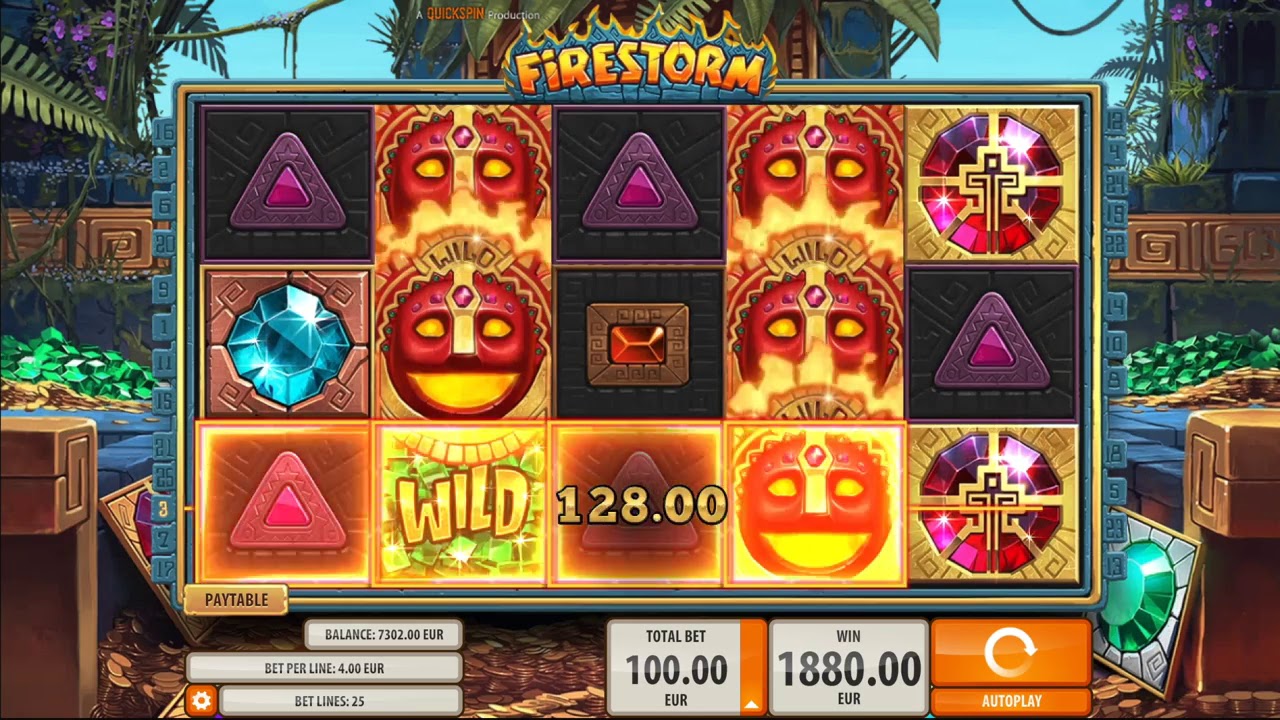Click the Firestorm game logo
The width and height of the screenshot is (1280, 720).
[x=640, y=68]
